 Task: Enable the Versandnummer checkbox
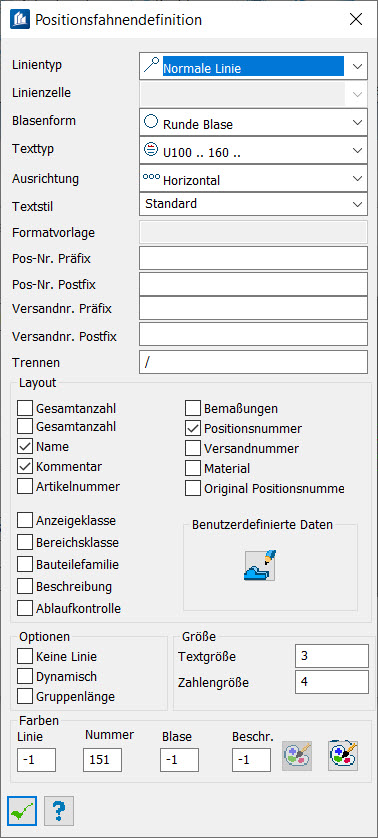(192, 448)
